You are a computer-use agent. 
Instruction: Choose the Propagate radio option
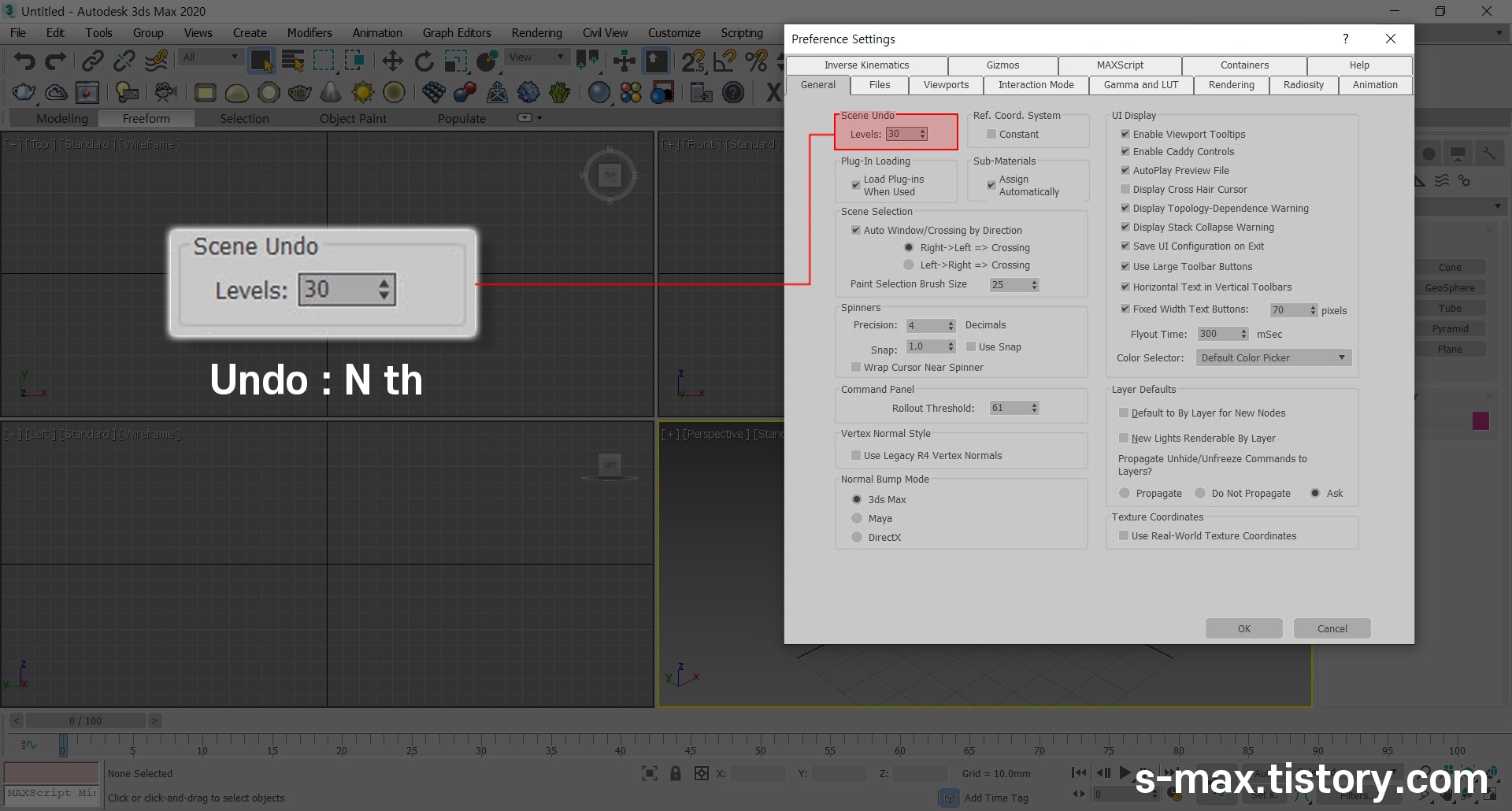[1125, 493]
